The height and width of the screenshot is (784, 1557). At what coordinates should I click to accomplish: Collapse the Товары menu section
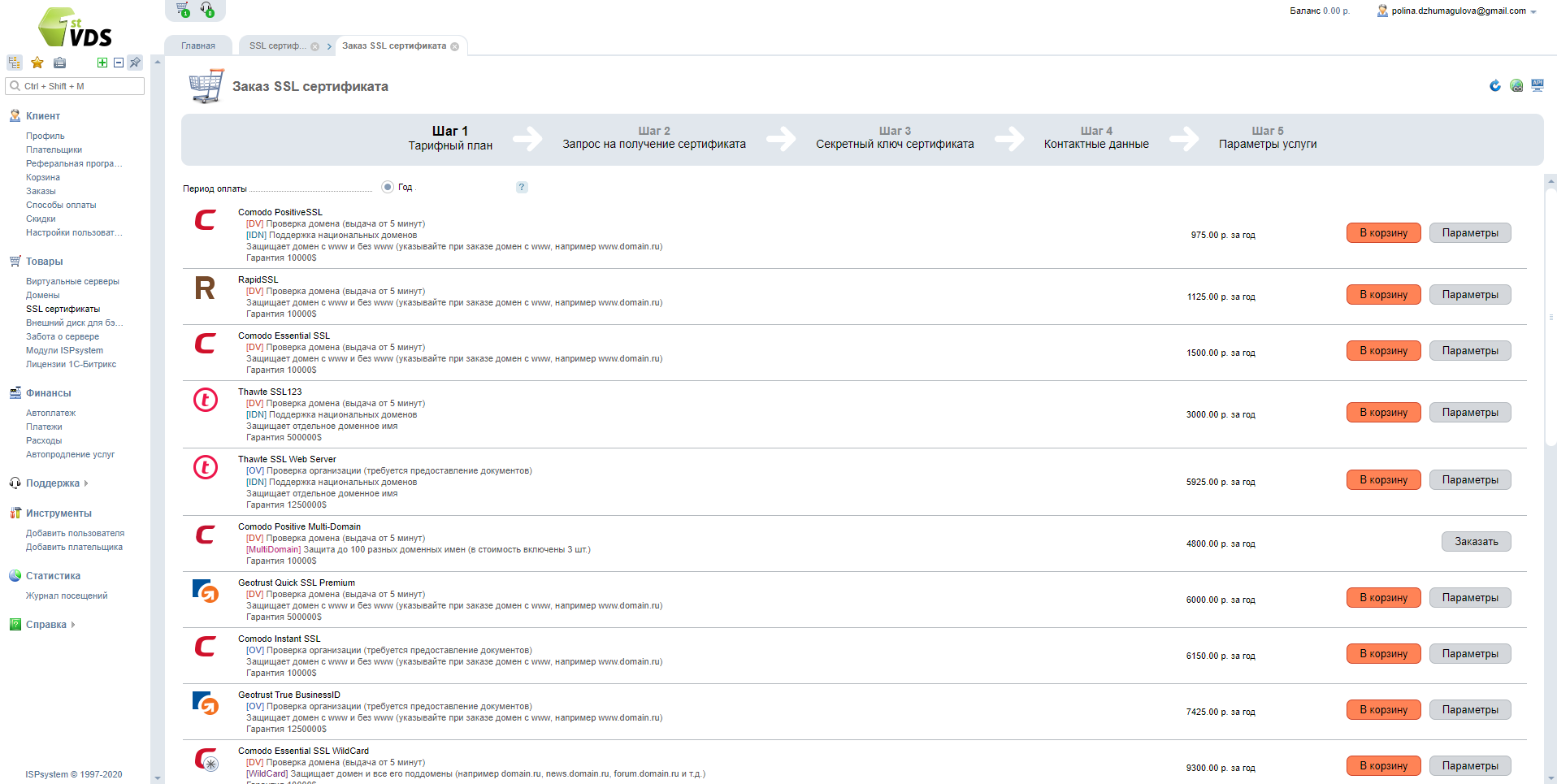point(44,262)
